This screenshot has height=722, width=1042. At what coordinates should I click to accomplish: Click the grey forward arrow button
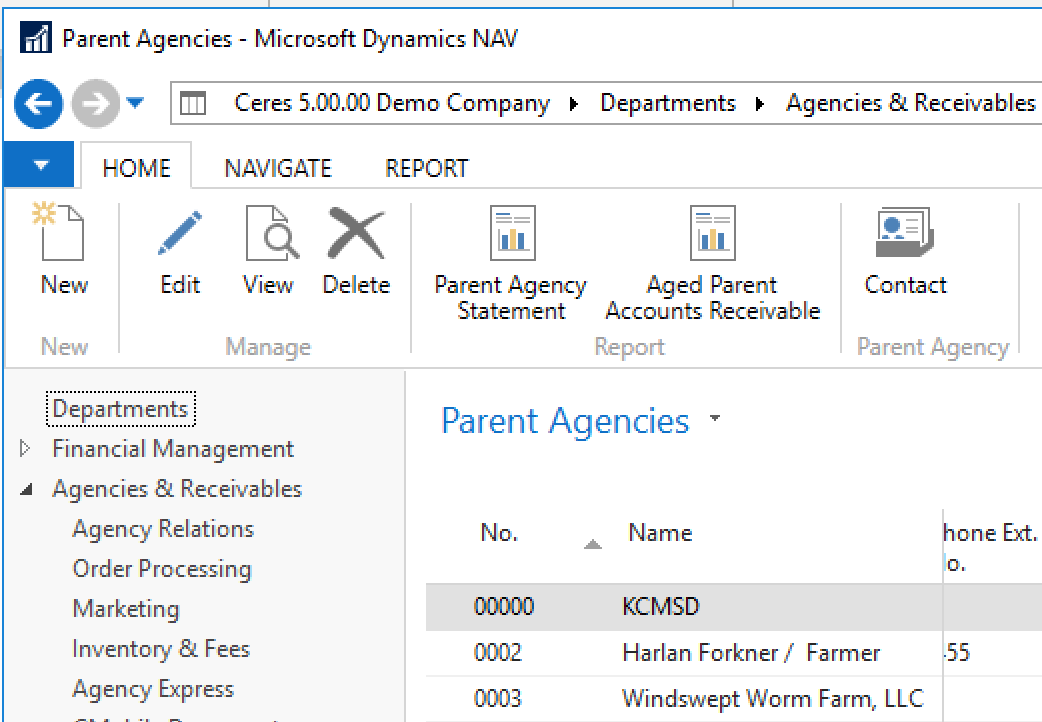(x=94, y=104)
